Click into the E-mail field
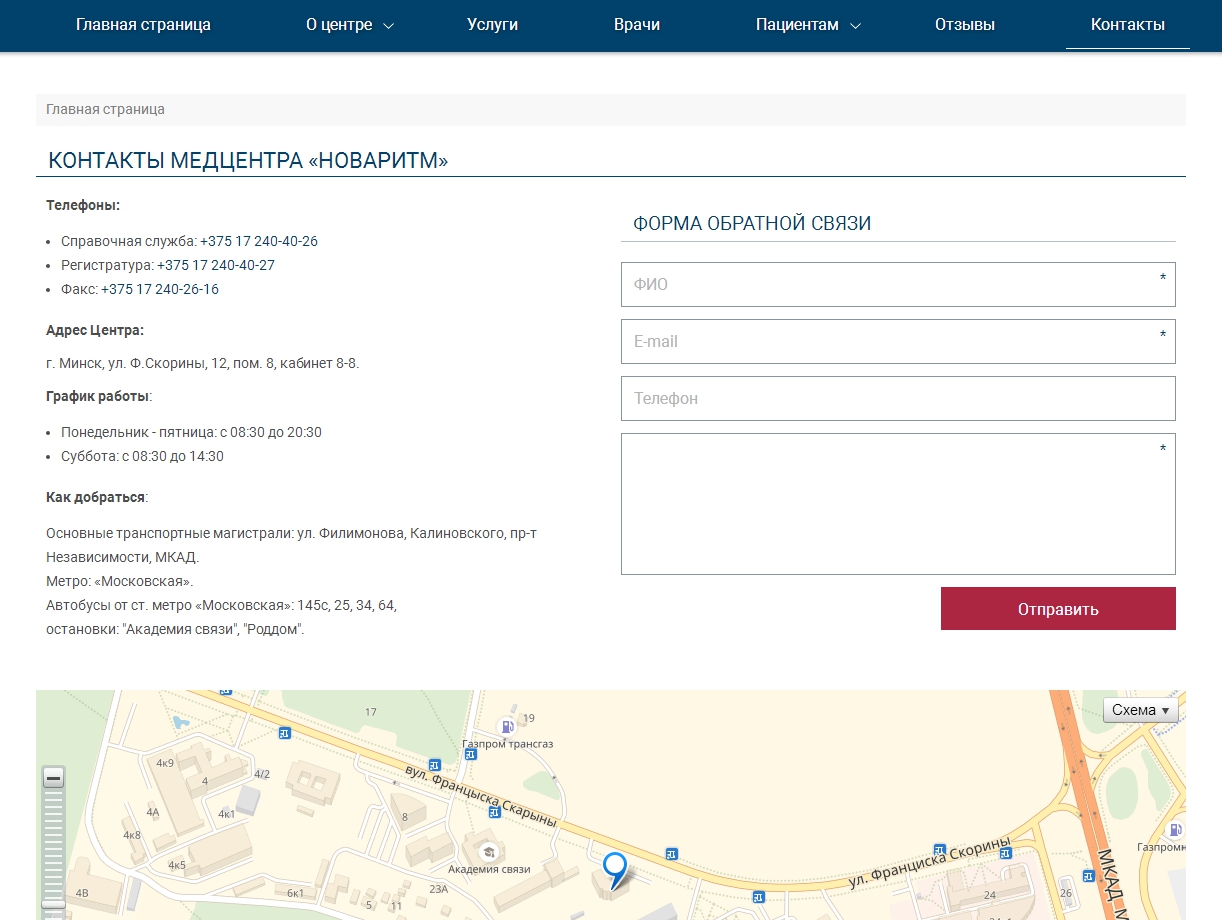Image resolution: width=1222 pixels, height=920 pixels. [x=897, y=341]
